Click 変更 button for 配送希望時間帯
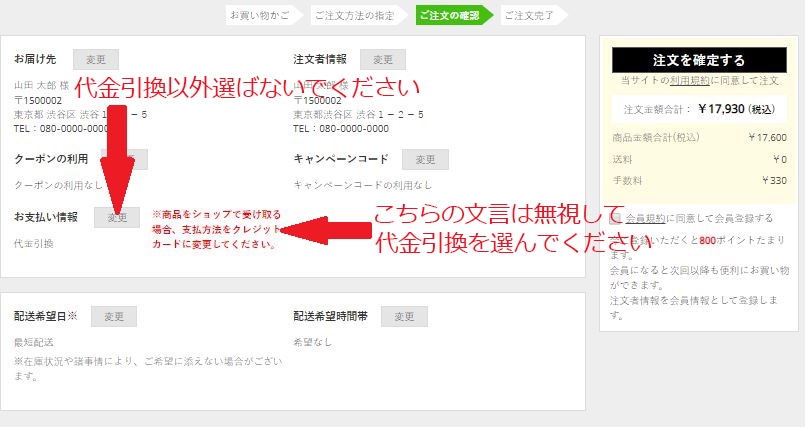 (x=404, y=317)
